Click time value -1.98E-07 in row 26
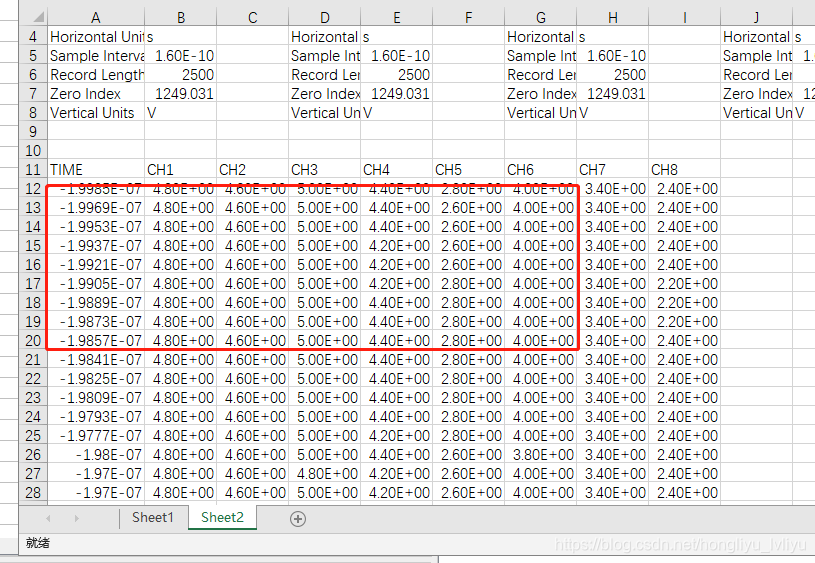815x563 pixels. click(x=96, y=455)
